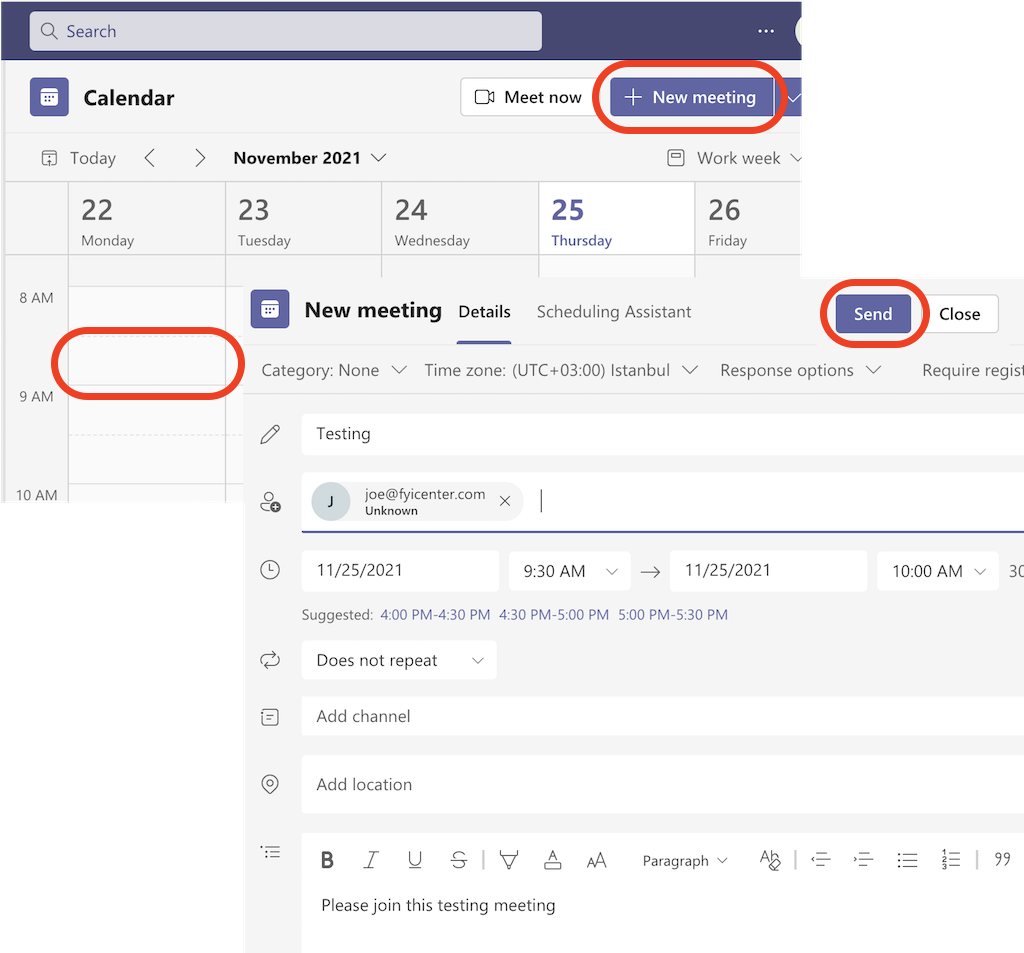Apply italic formatting
1024x953 pixels.
click(371, 860)
